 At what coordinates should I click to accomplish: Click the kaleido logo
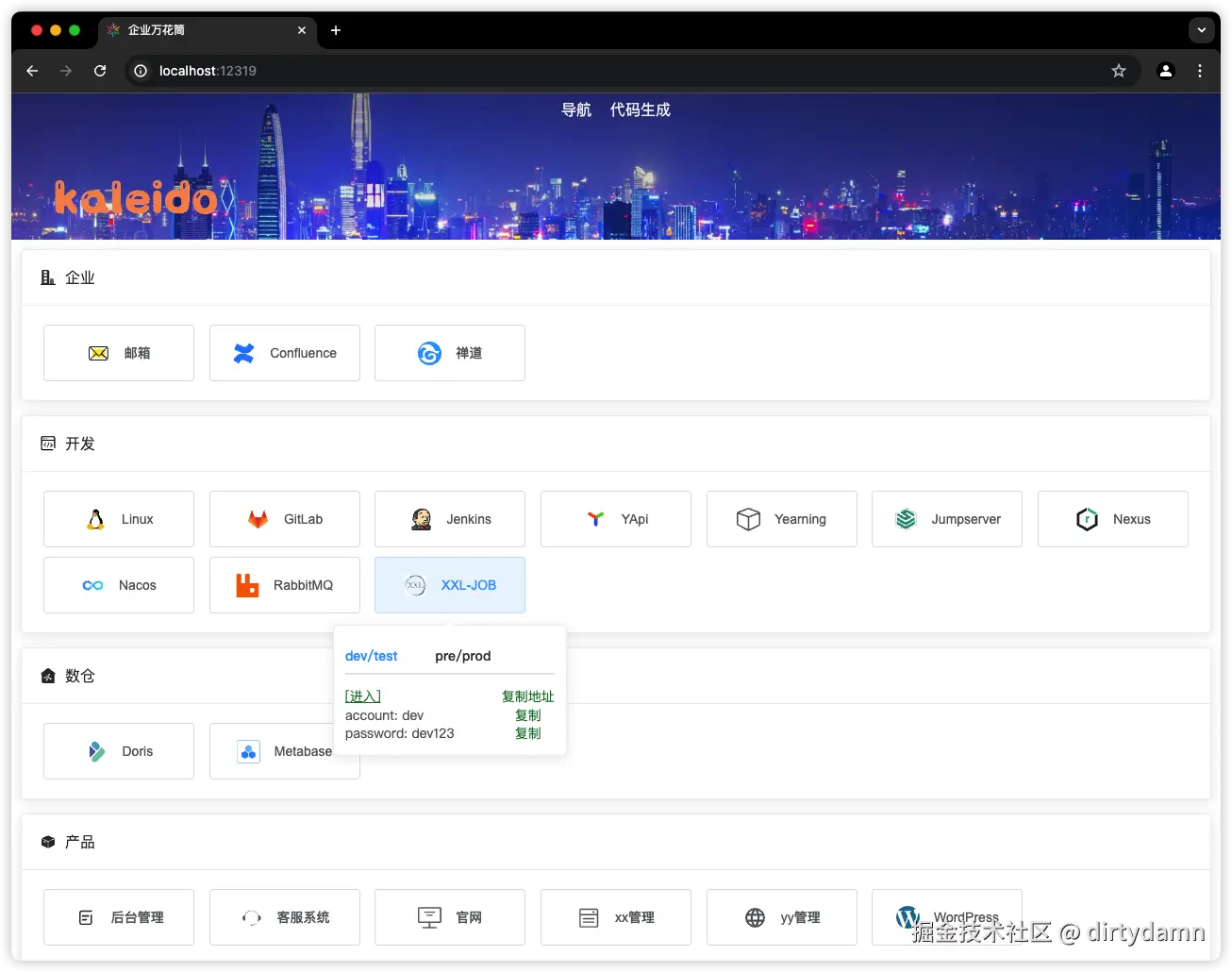[136, 197]
